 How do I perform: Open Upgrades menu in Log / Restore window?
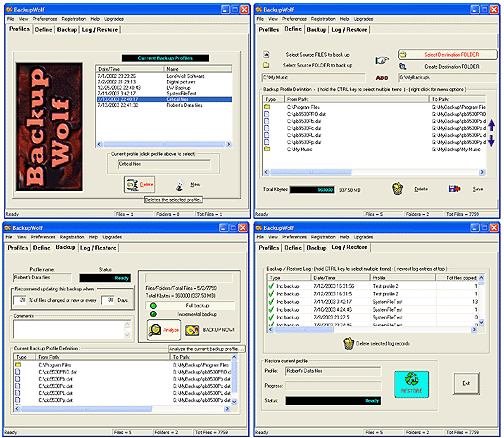coord(363,237)
